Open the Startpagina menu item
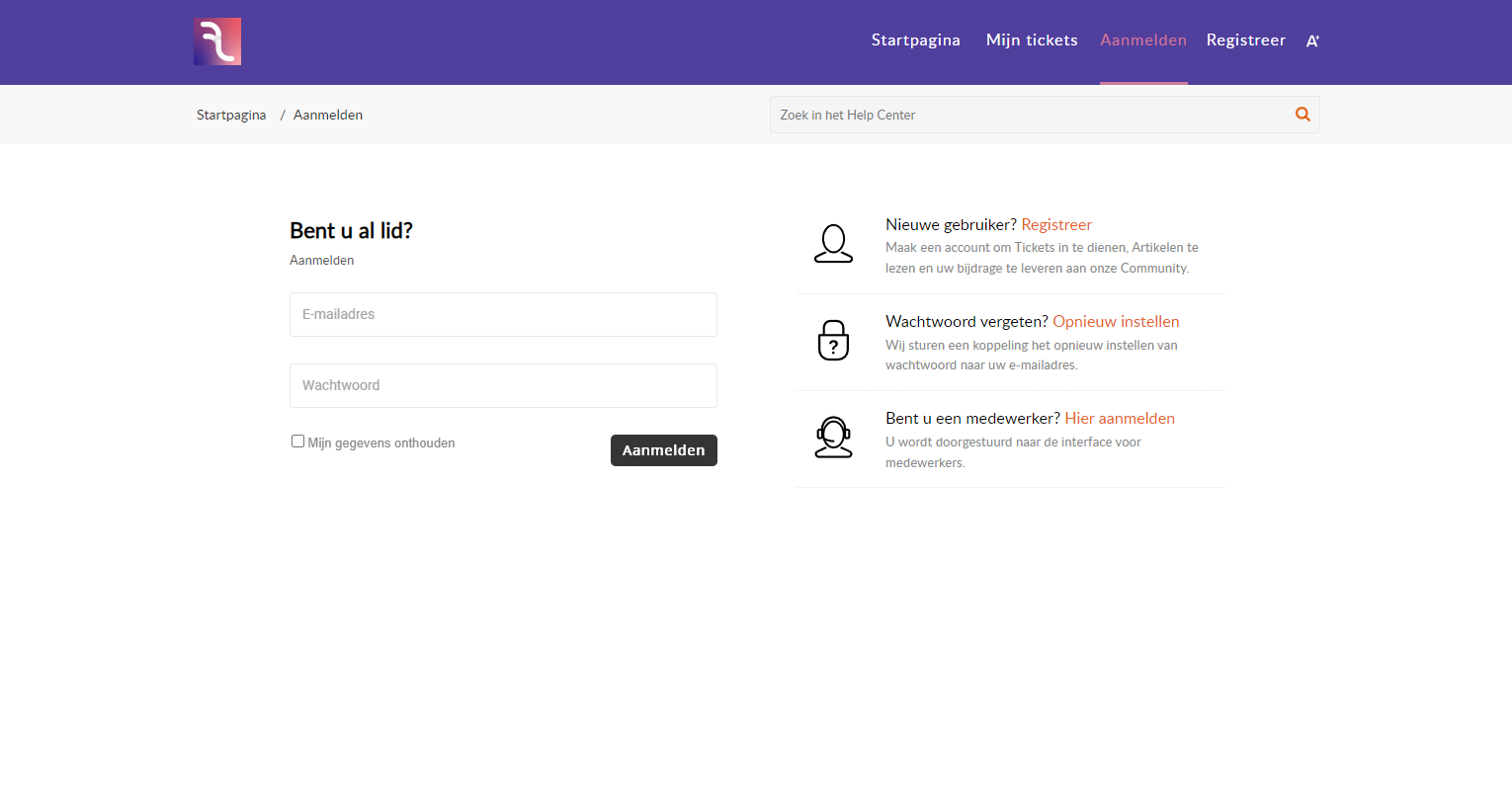This screenshot has width=1512, height=803. 915,40
